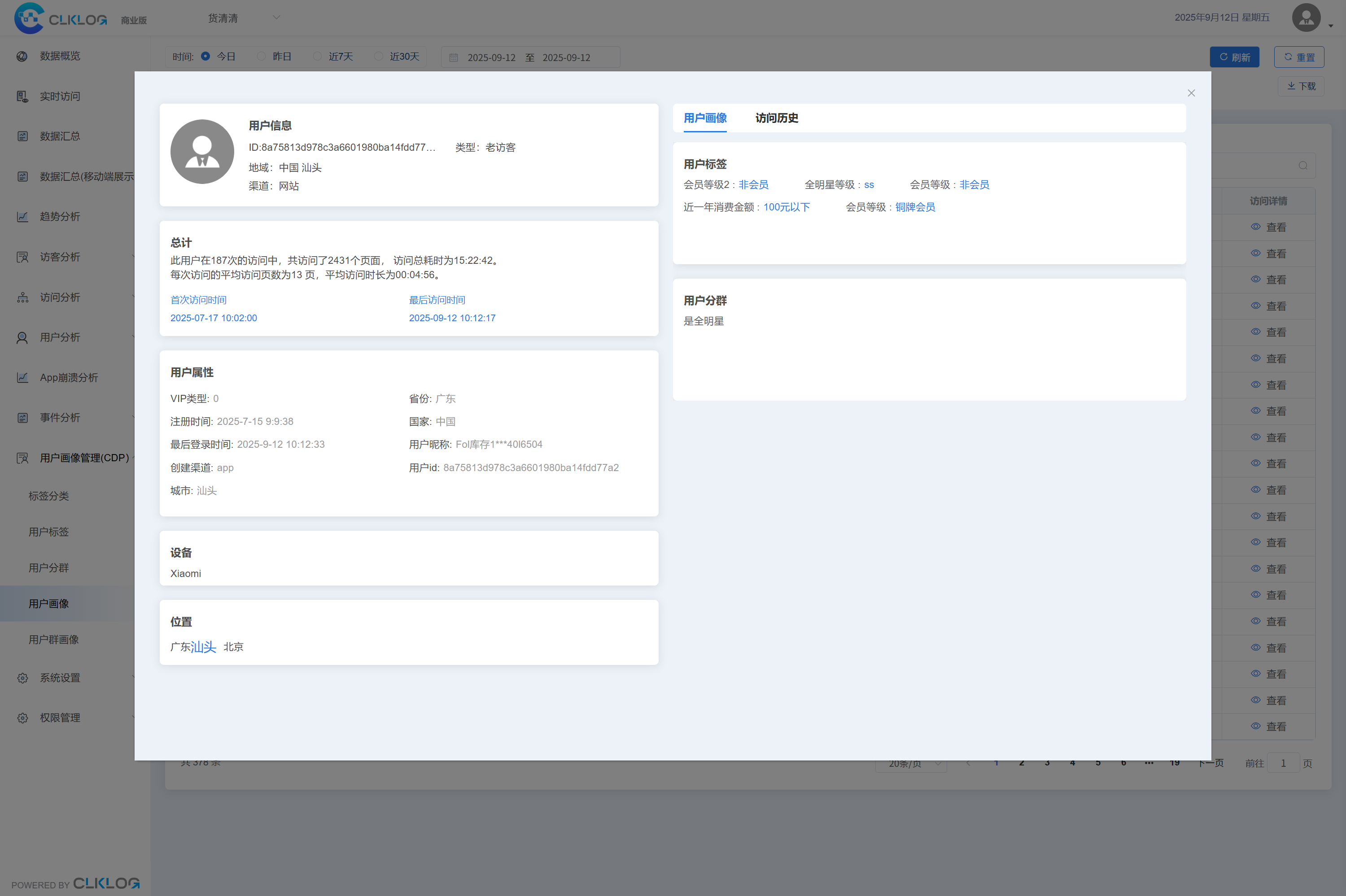Click the 数据概览 sidebar icon
Image resolution: width=1346 pixels, height=896 pixels.
click(x=22, y=56)
